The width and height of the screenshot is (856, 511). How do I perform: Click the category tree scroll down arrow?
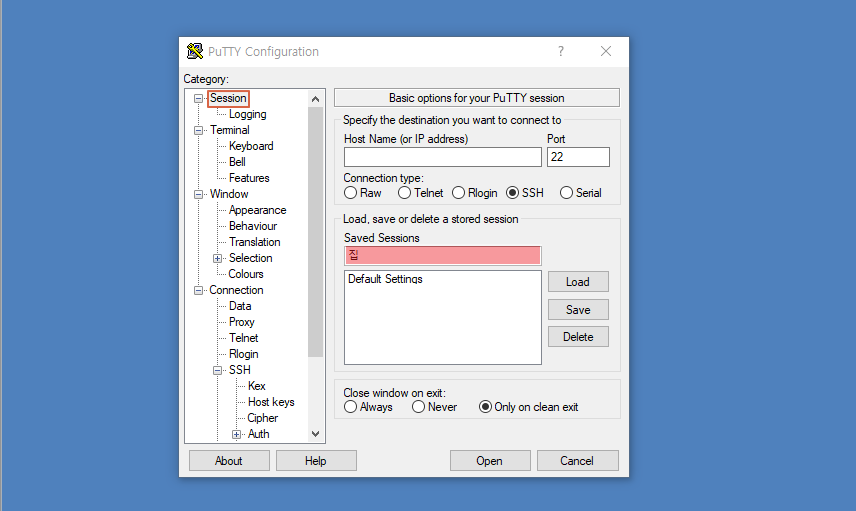point(316,434)
